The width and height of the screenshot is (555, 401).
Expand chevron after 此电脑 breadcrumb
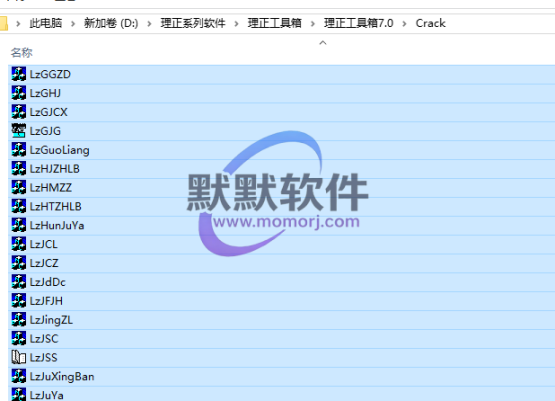pyautogui.click(x=73, y=24)
